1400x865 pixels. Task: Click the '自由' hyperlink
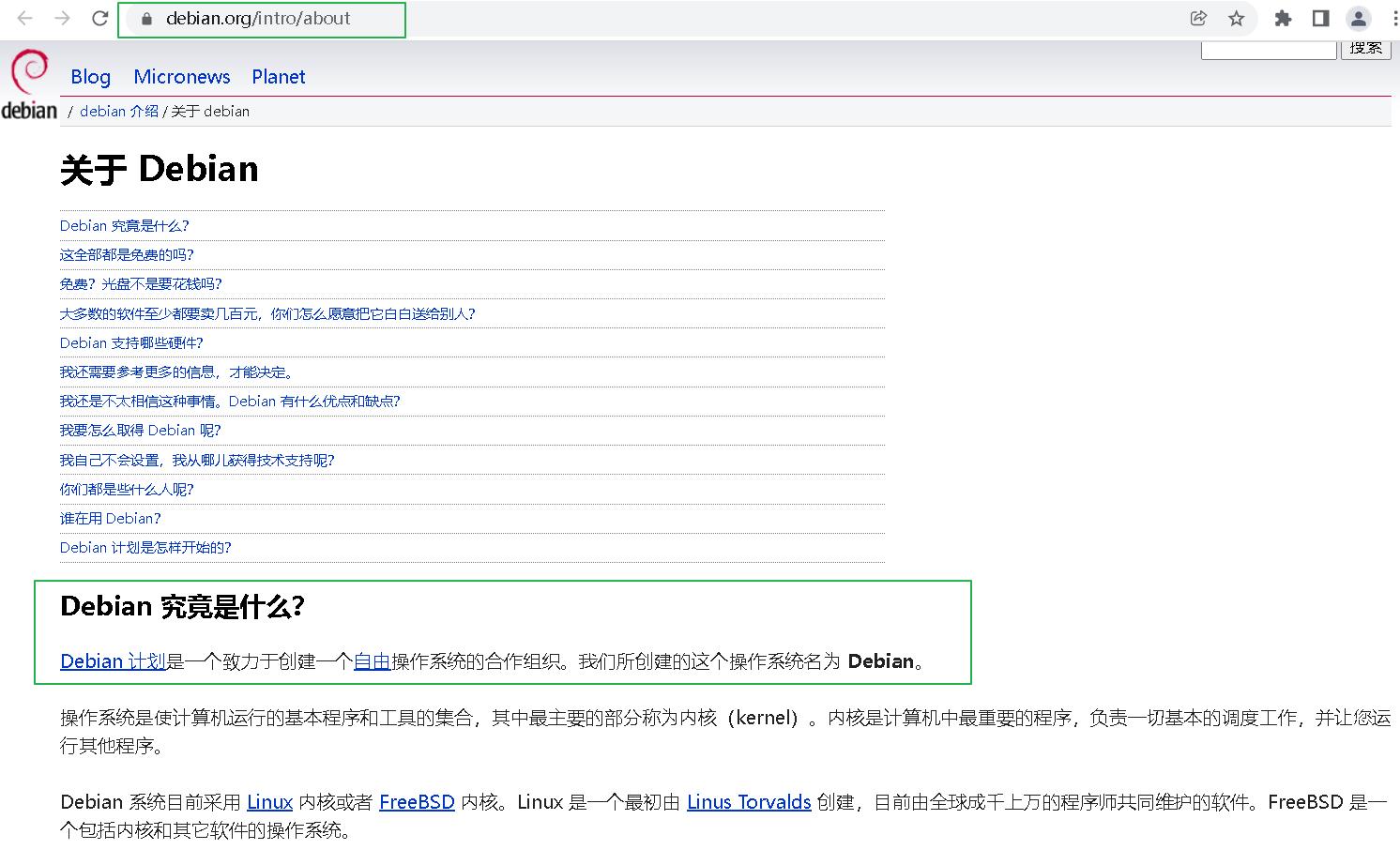[x=372, y=661]
